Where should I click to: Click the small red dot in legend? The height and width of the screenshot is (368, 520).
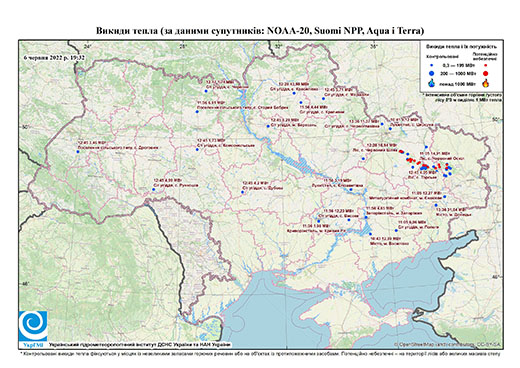[485, 65]
